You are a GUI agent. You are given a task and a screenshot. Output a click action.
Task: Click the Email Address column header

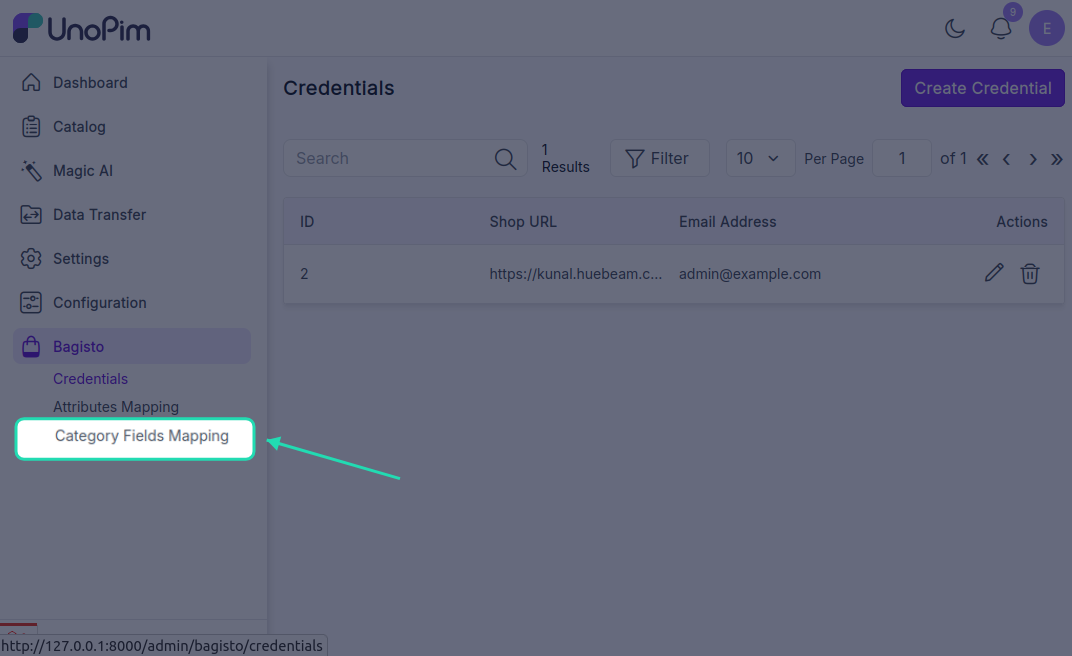pos(727,222)
